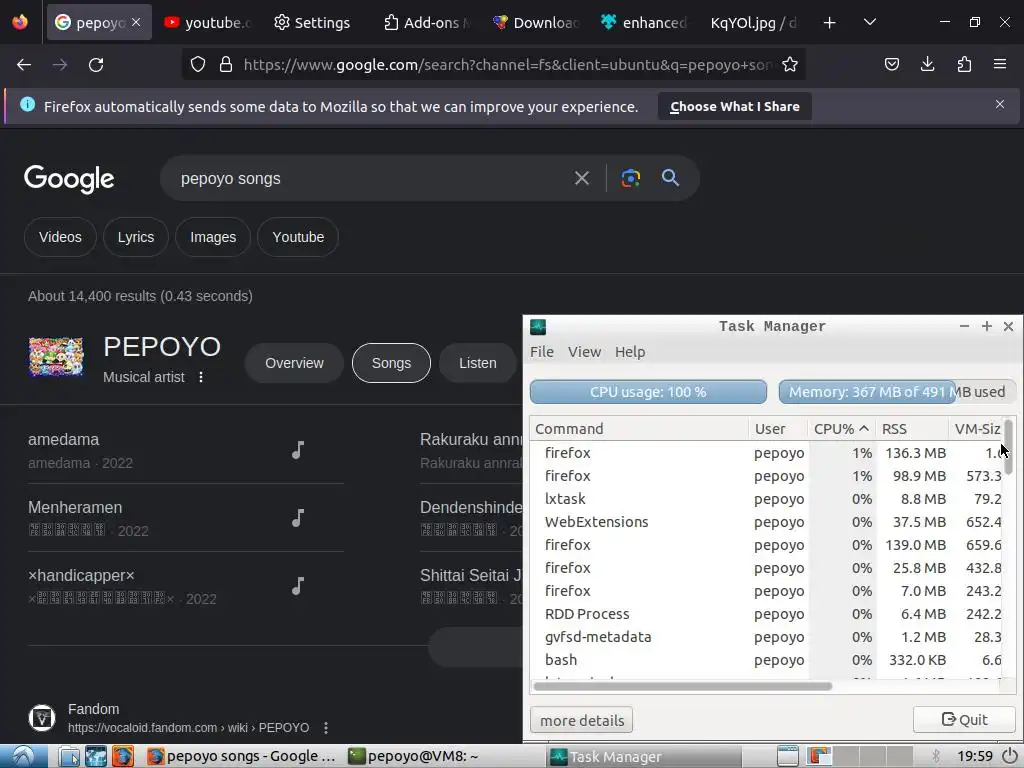Reload the current Google page

(x=96, y=65)
